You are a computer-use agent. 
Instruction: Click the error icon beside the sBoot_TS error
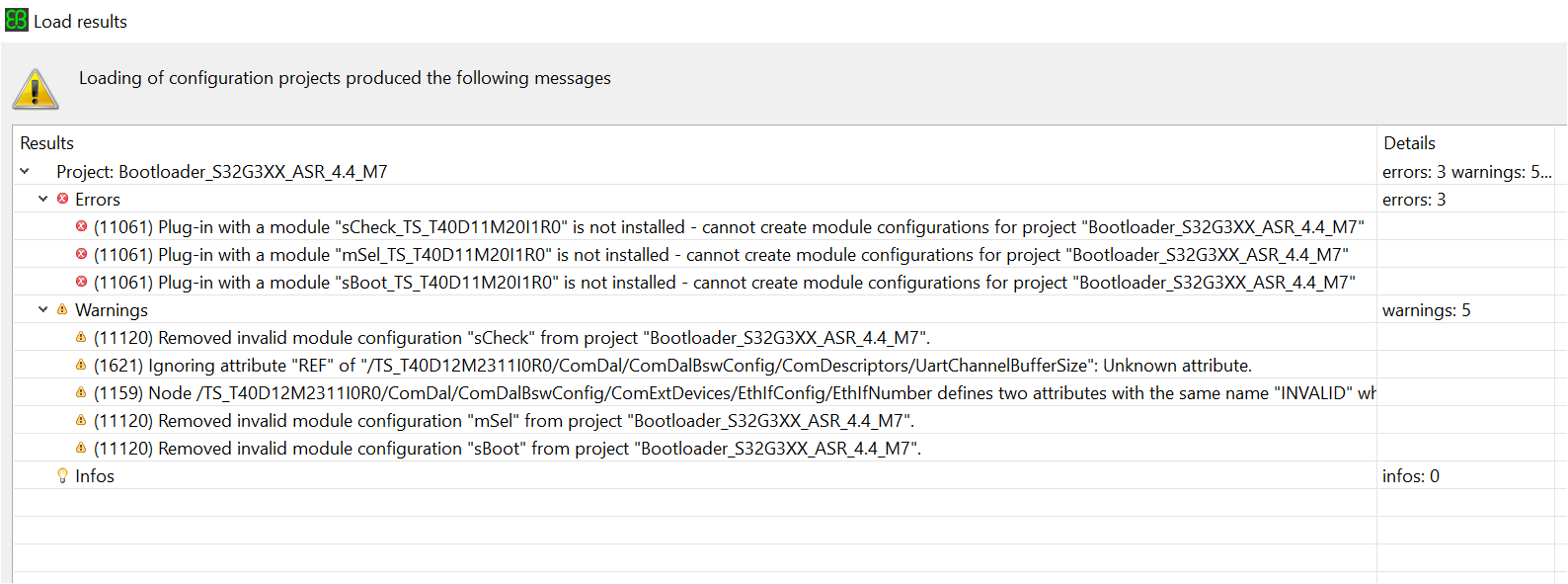click(x=82, y=282)
